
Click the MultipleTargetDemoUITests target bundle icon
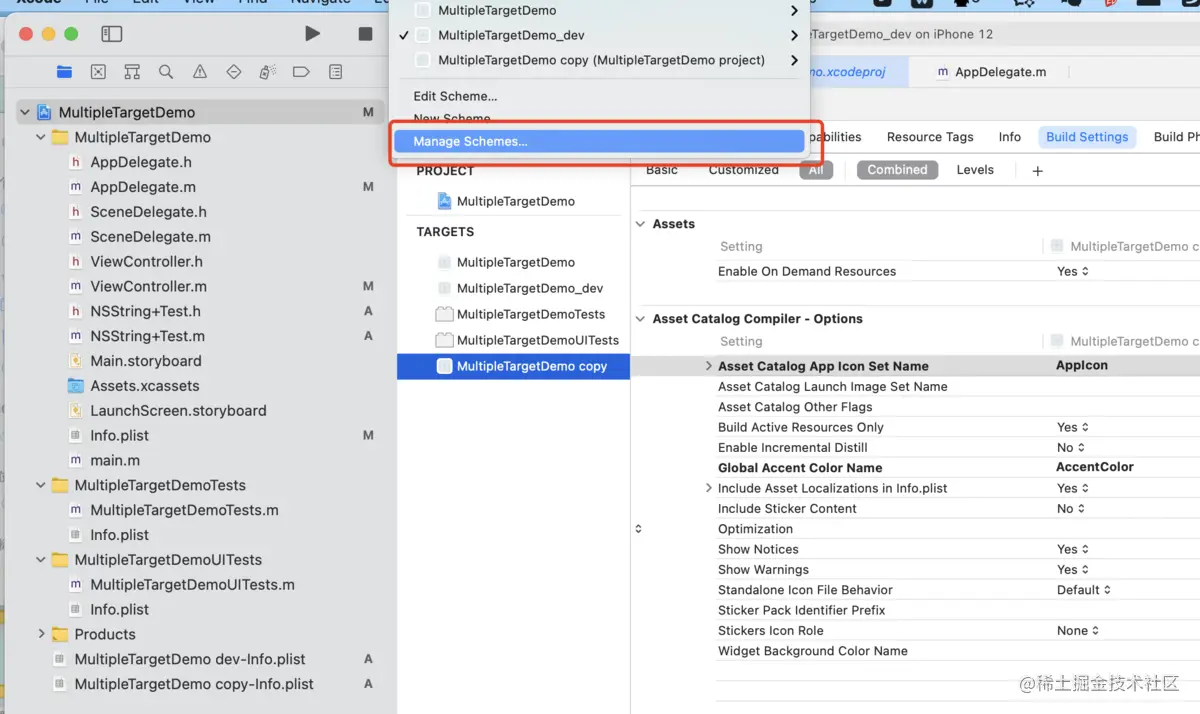coord(445,340)
